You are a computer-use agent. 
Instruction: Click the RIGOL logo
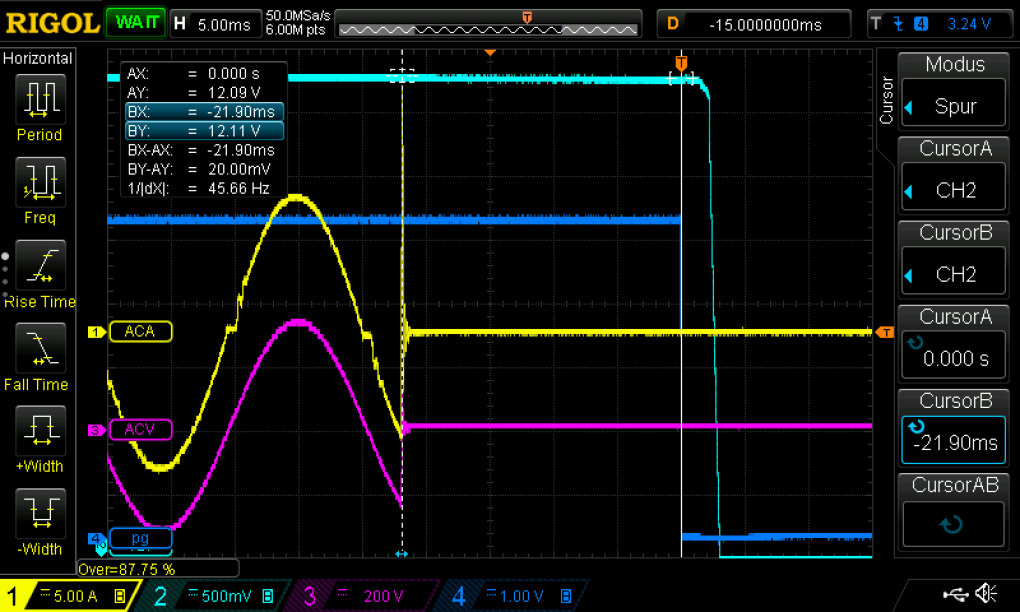coord(52,23)
